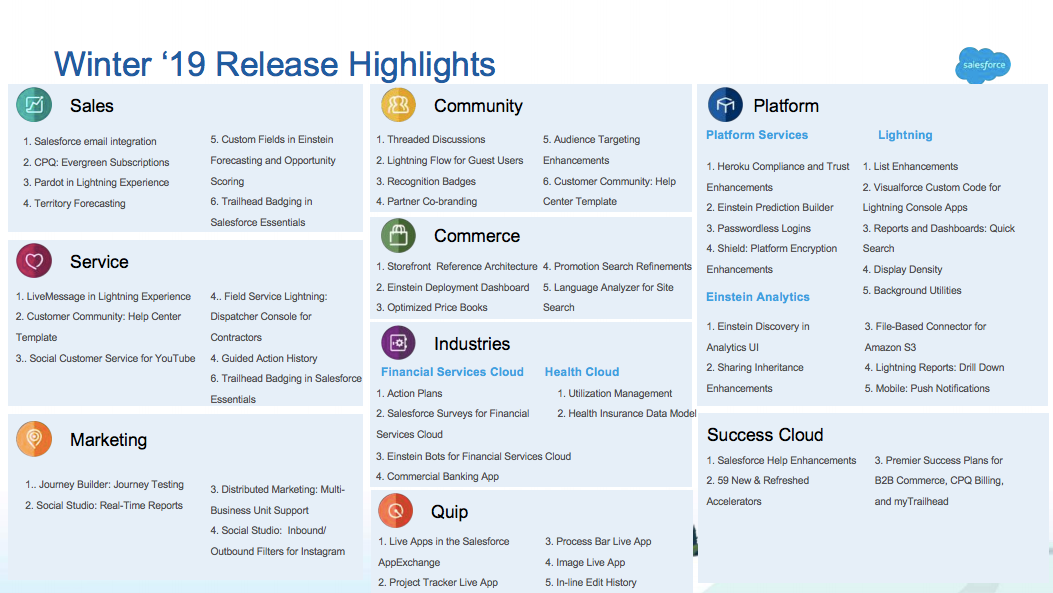
Task: Click the Quip section heading
Action: 449,512
